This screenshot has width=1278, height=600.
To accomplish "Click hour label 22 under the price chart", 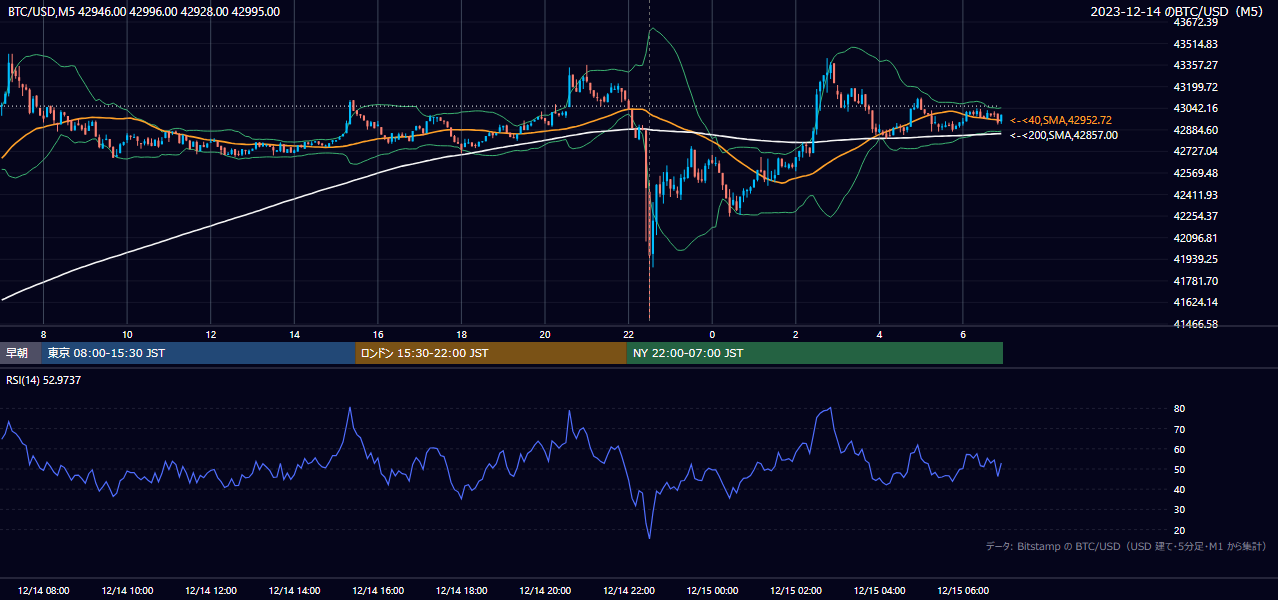I will 628,334.
